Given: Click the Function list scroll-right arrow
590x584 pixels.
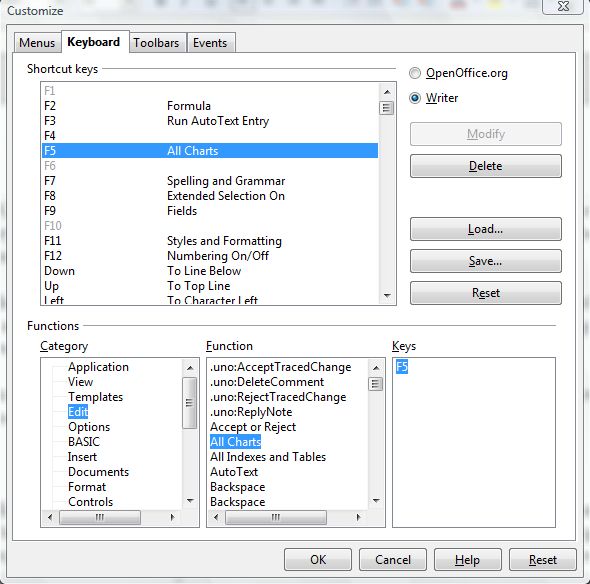Looking at the screenshot, I should pos(358,517).
